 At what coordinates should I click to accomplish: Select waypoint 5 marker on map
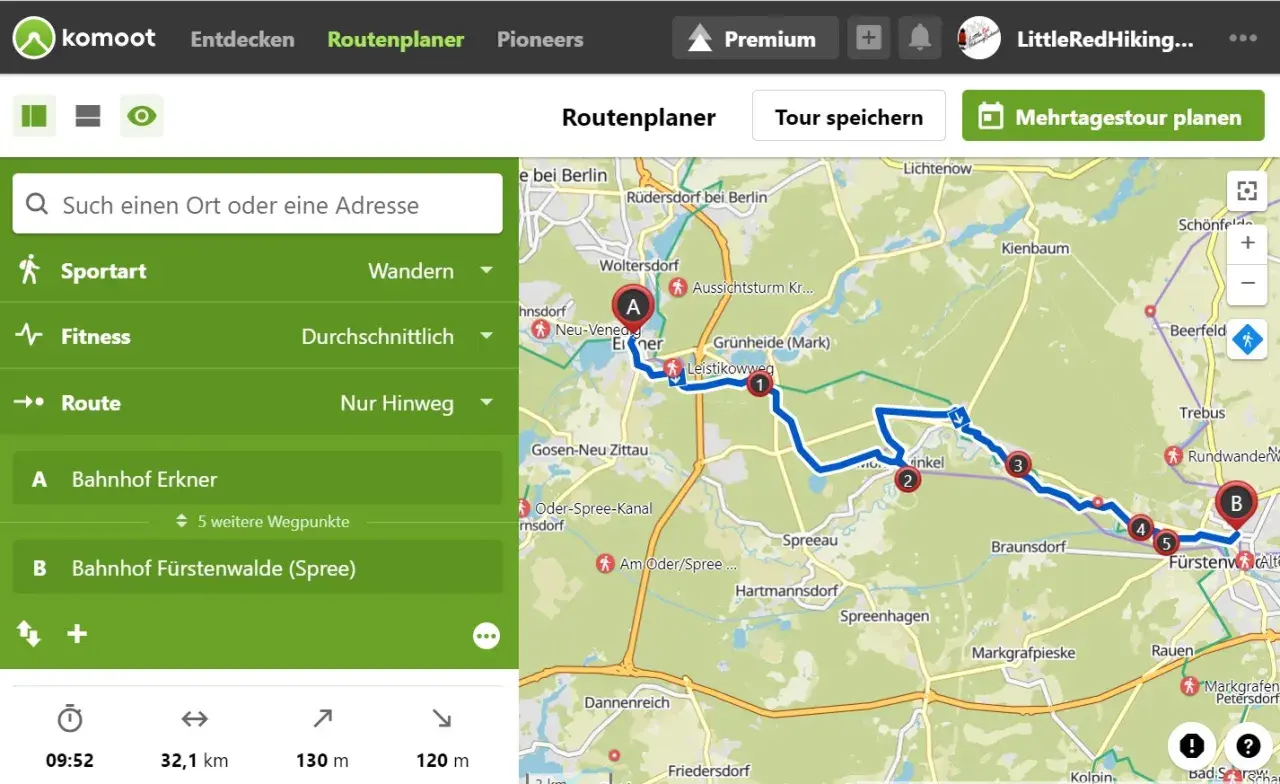click(1165, 544)
